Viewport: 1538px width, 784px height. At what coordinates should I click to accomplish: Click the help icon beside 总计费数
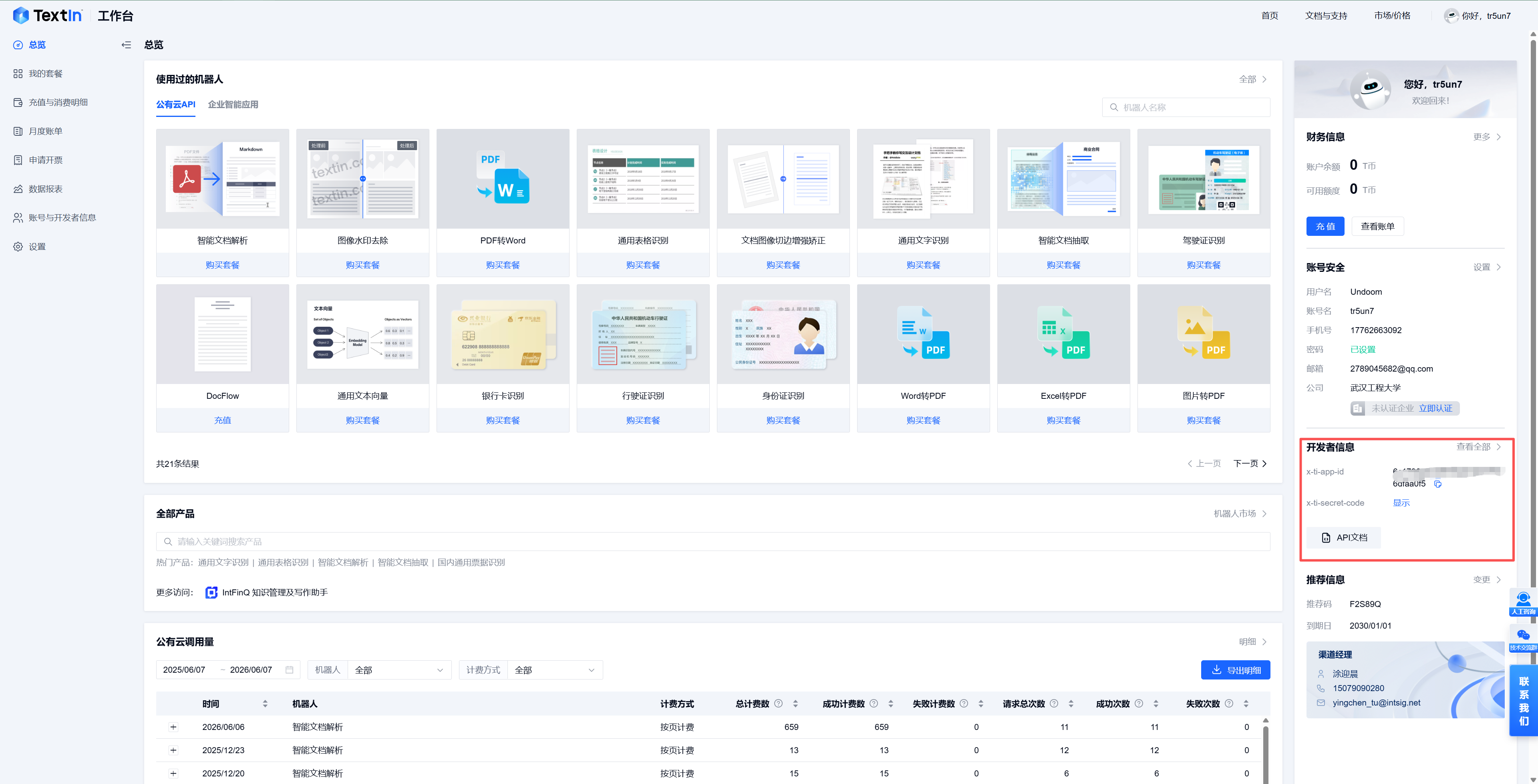pos(779,704)
